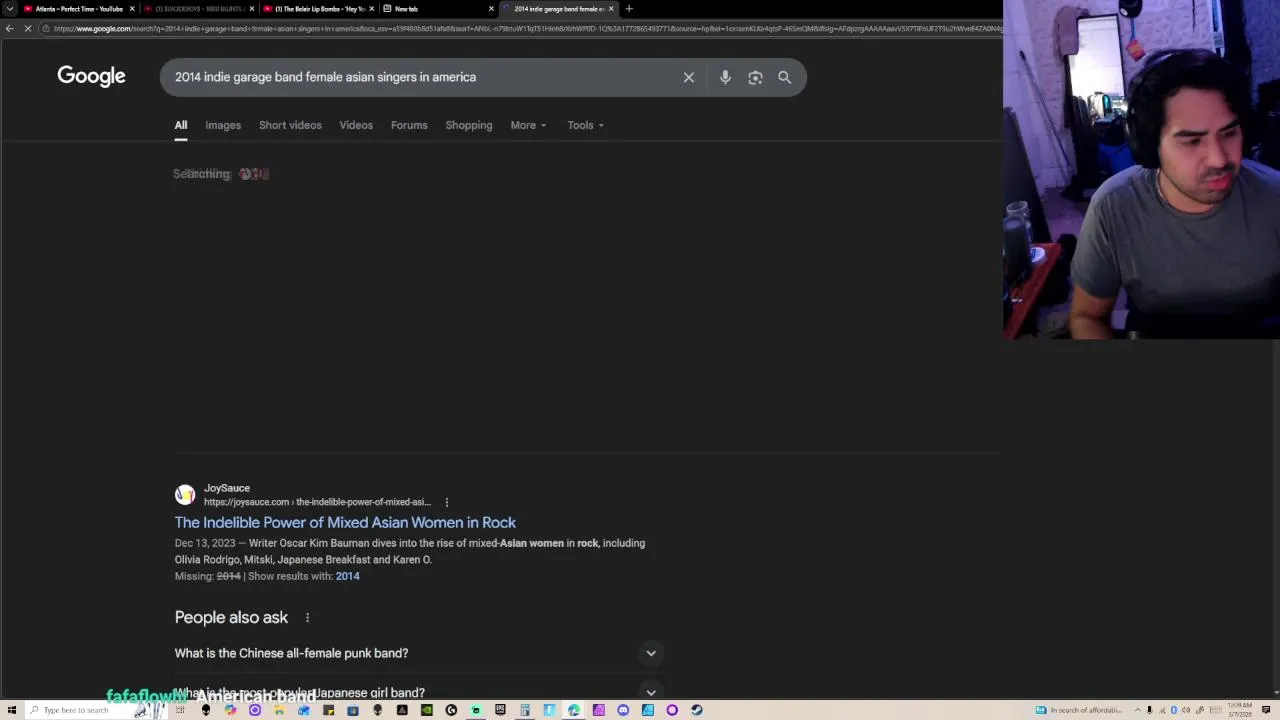Show results with 2014 link

pos(347,576)
